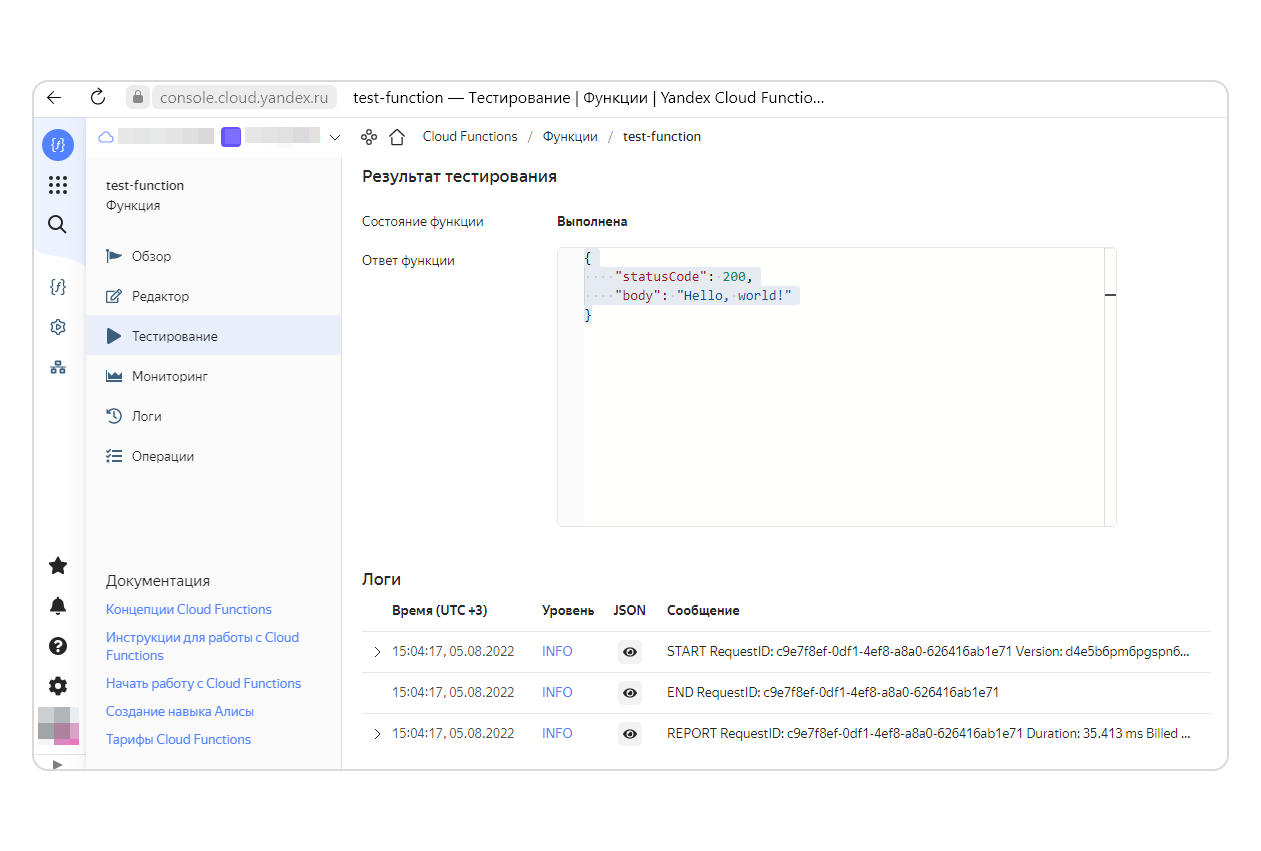Toggle JSON view eye for END row
Image resolution: width=1261 pixels, height=851 pixels.
pos(630,692)
